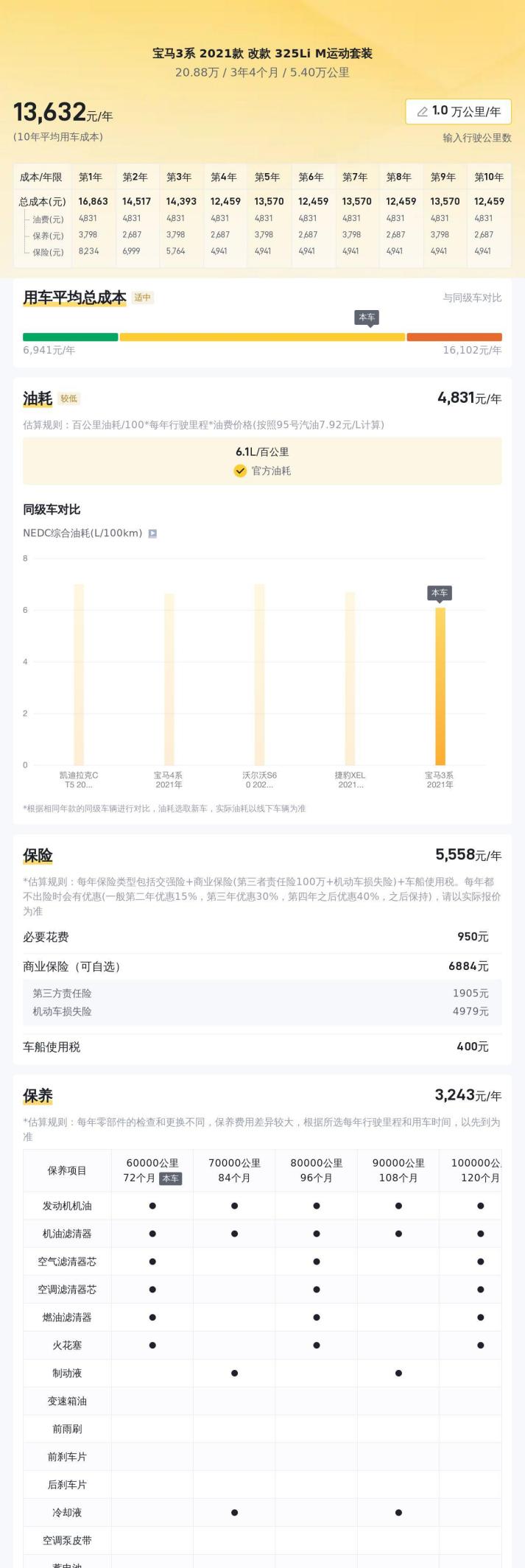The image size is (525, 1568).
Task: Toggle the 官方油耗 check mark
Action: 240,471
